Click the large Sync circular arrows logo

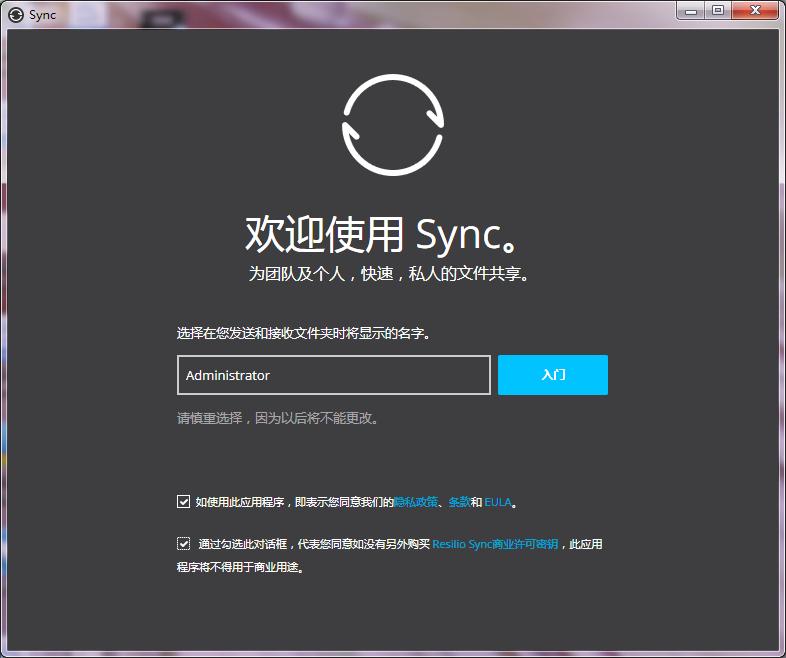393,125
